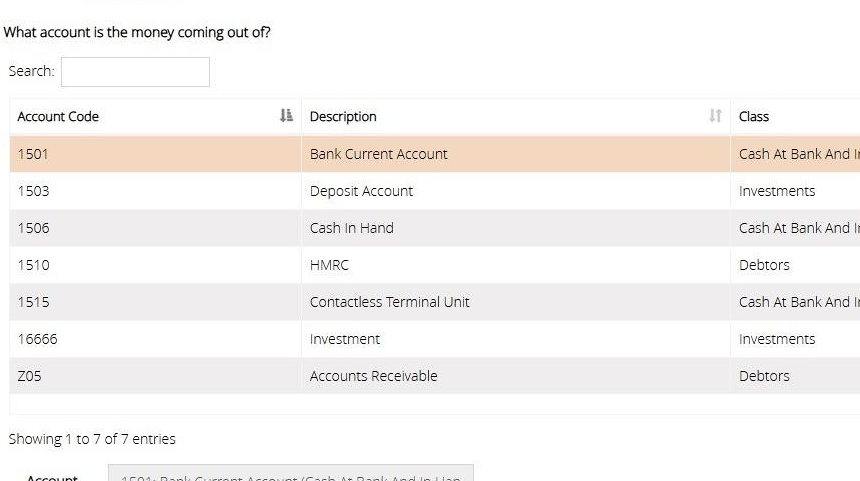The height and width of the screenshot is (481, 860).
Task: Select account code 16666 cell
Action: pos(37,339)
